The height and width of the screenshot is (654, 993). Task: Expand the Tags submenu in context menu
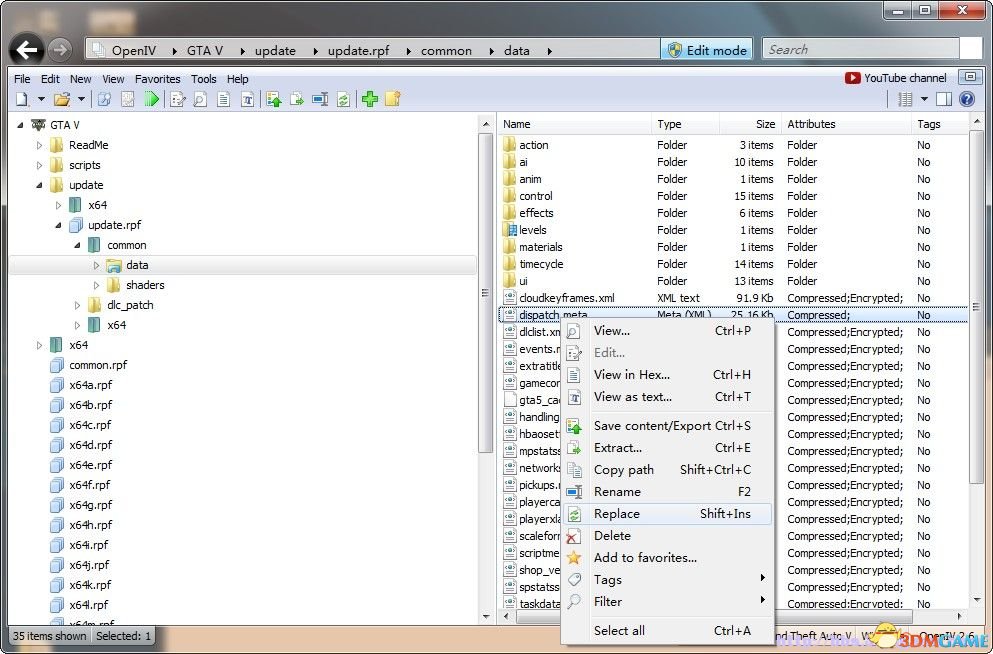pyautogui.click(x=667, y=580)
